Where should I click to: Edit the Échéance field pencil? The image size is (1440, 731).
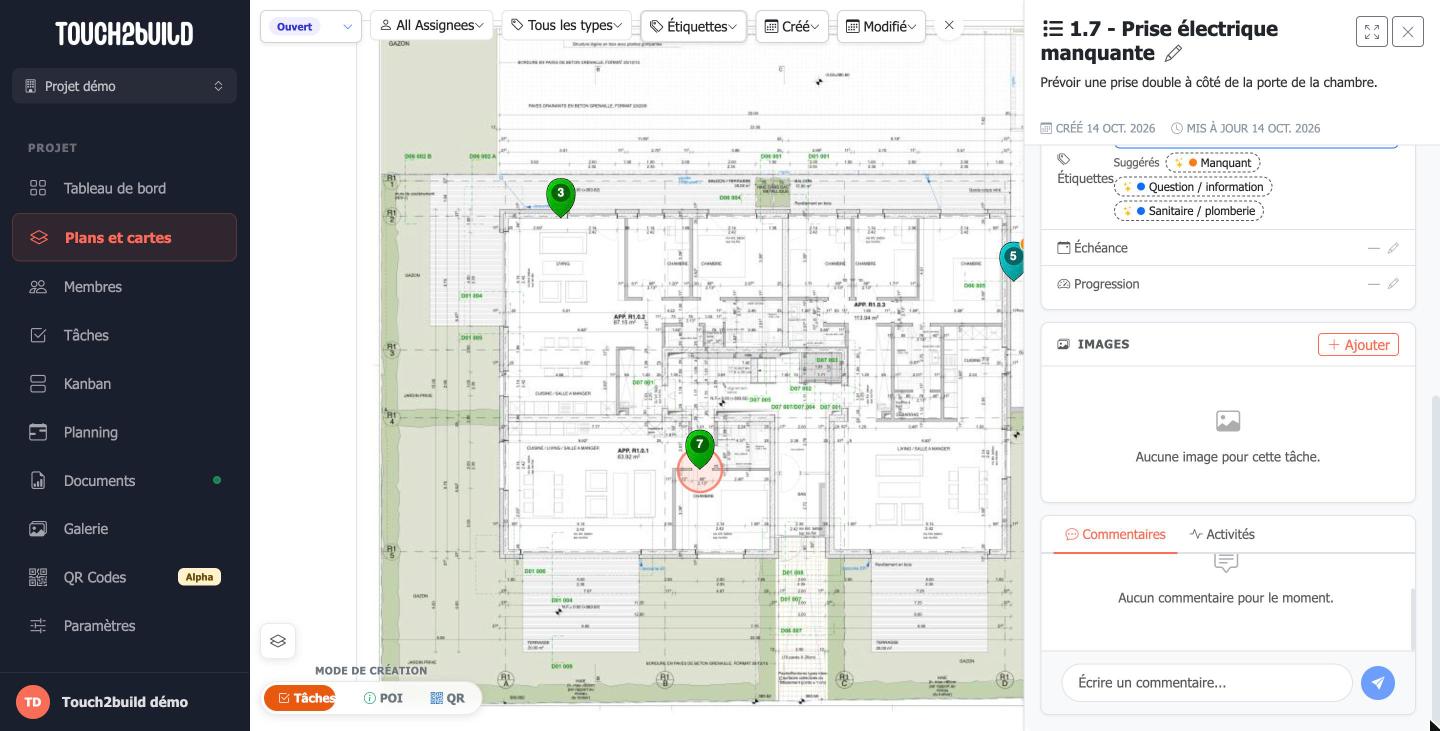pos(1393,248)
